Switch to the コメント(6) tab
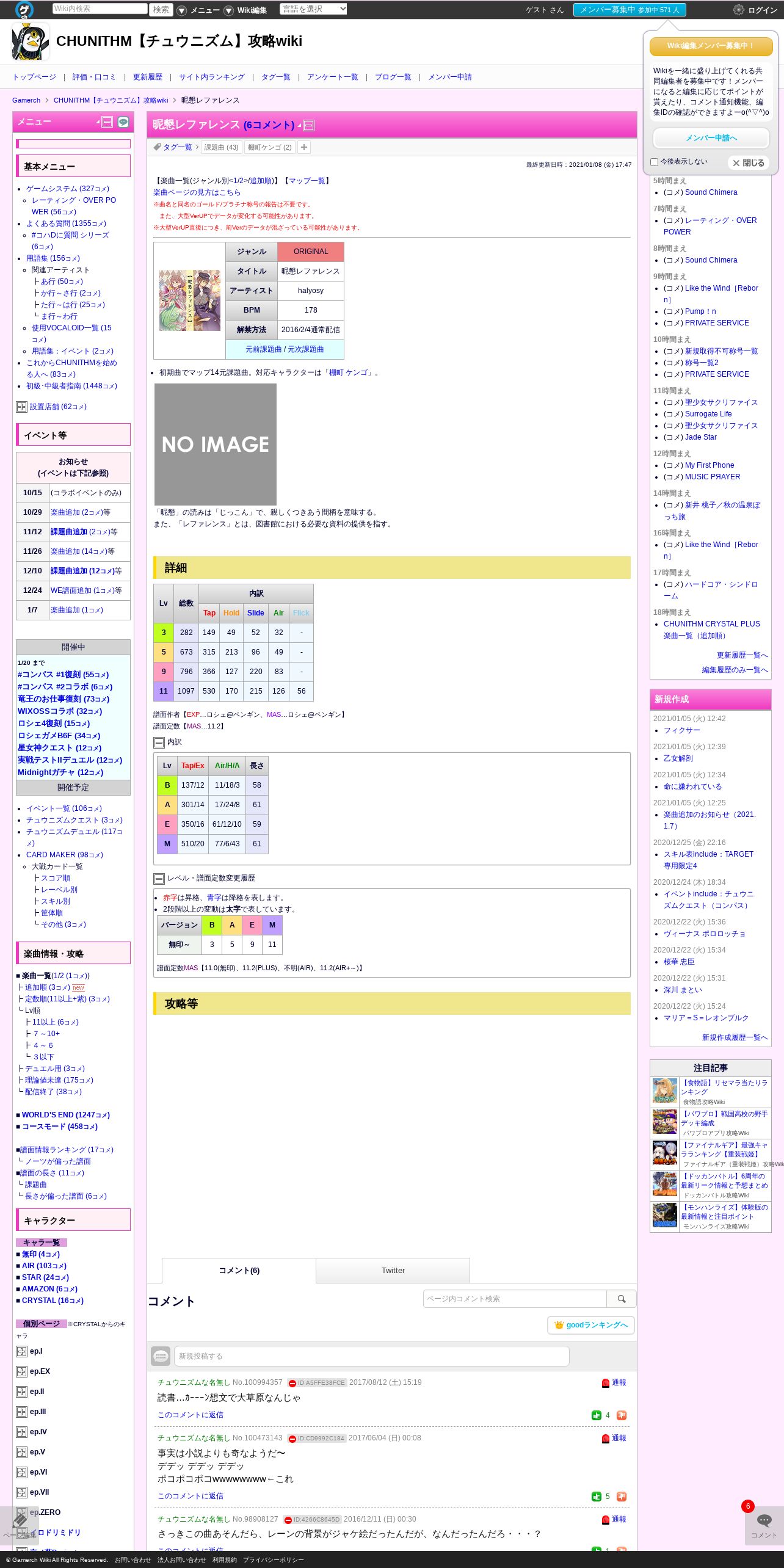Screen dimensions: 784x1568 (x=239, y=1270)
